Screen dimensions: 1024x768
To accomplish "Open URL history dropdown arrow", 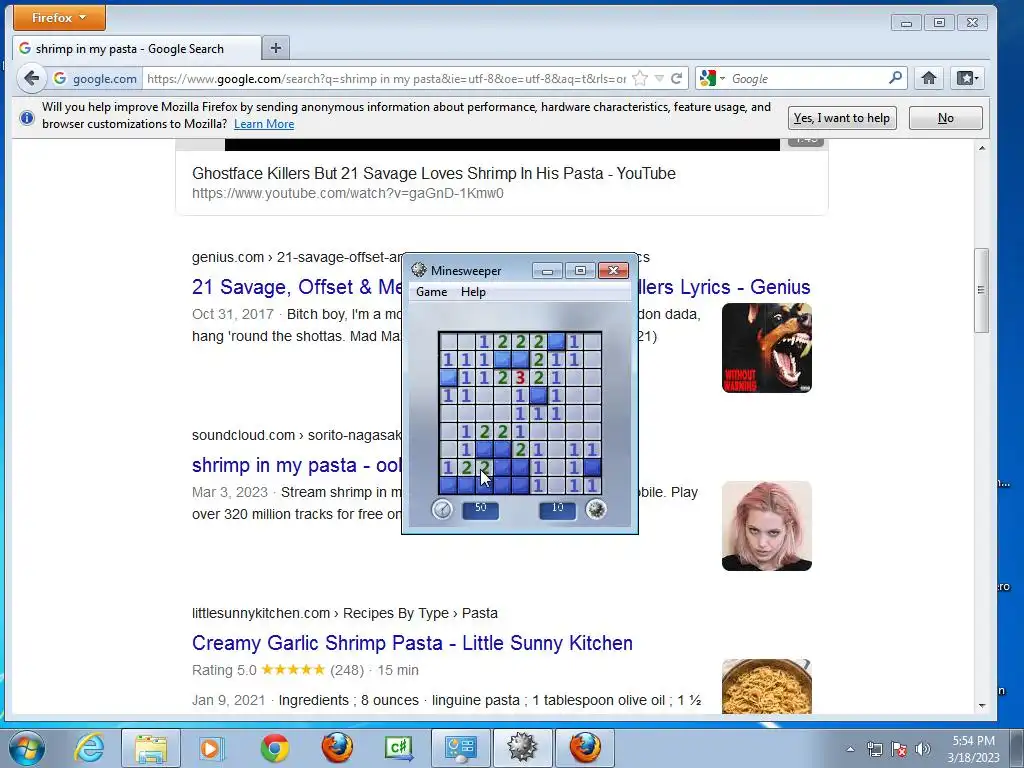I will [659, 79].
